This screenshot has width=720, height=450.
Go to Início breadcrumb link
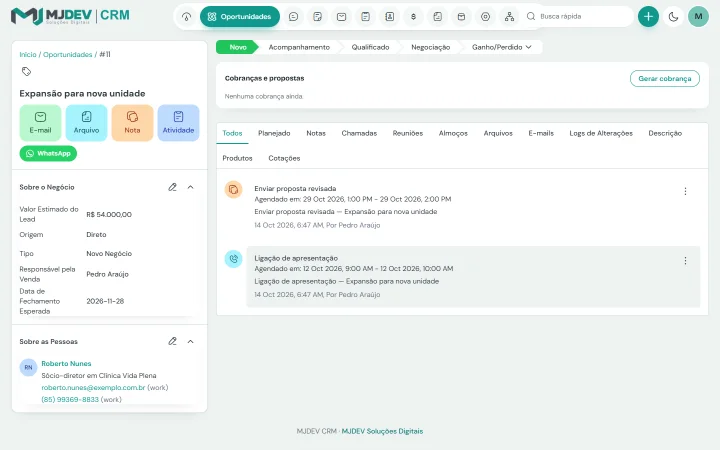tap(28, 54)
